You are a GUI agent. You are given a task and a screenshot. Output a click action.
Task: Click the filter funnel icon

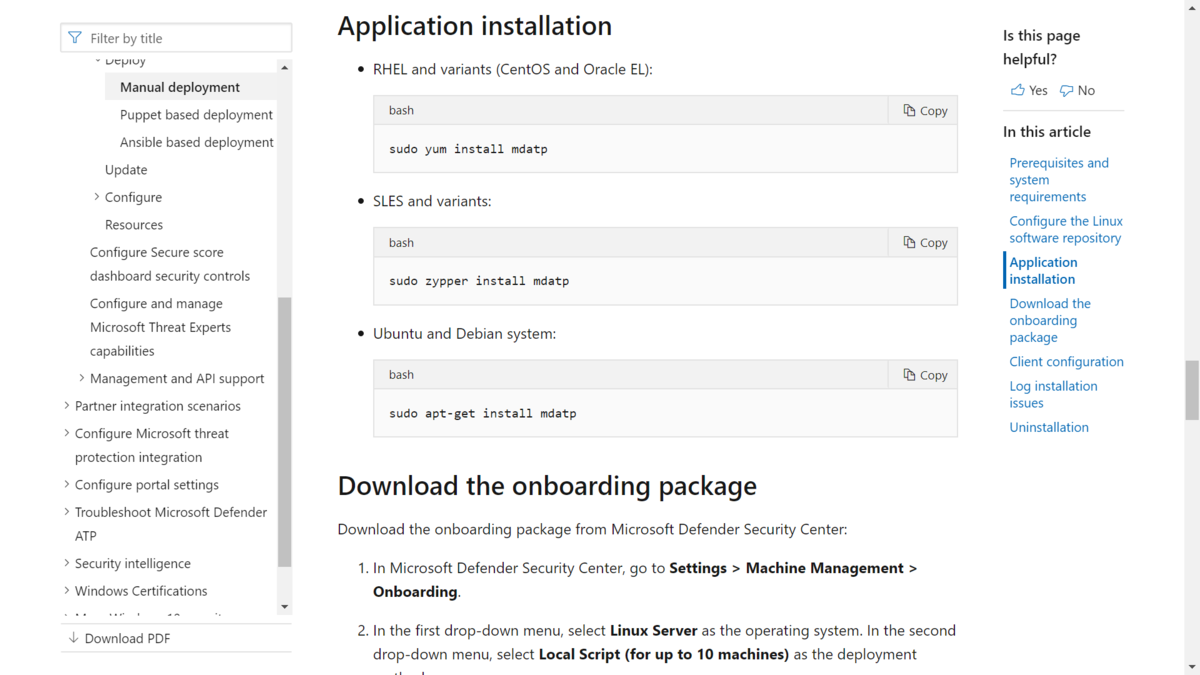(x=75, y=38)
